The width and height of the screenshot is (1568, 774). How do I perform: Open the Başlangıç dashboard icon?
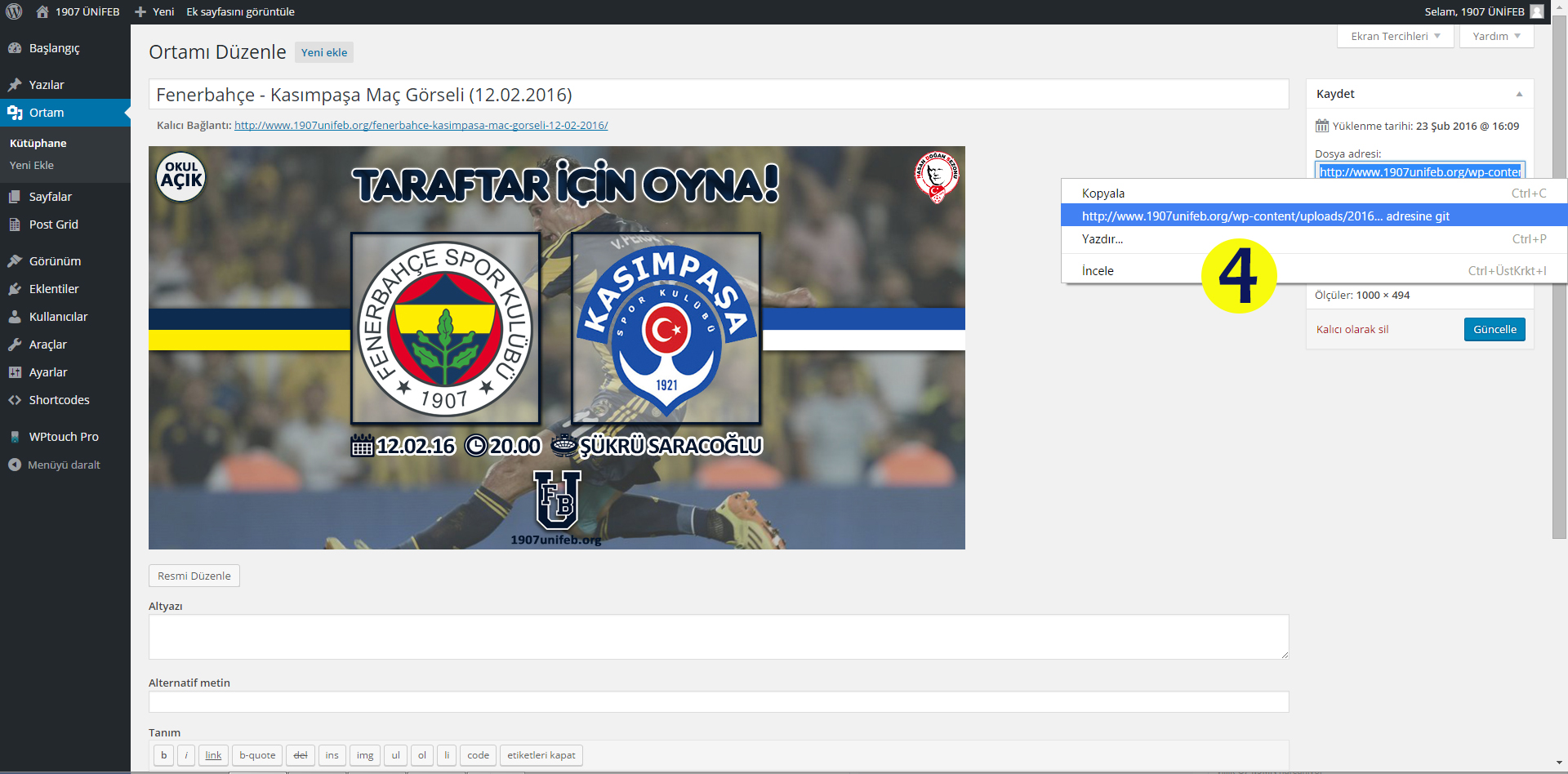(15, 48)
